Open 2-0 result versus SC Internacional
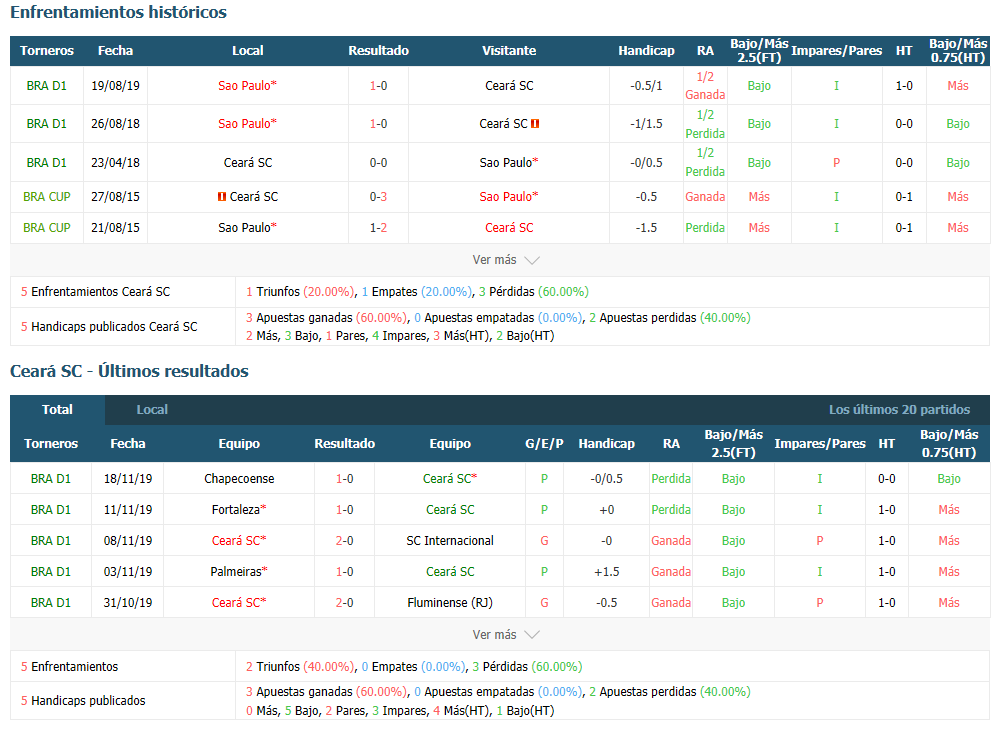Screen dimensions: 1008x732 345,540
